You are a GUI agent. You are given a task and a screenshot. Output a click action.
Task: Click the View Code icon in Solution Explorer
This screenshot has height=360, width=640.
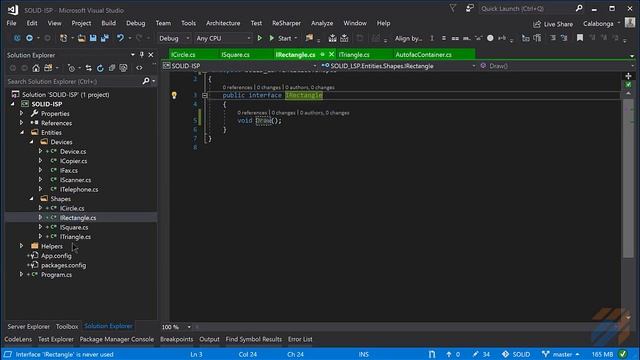tap(139, 68)
